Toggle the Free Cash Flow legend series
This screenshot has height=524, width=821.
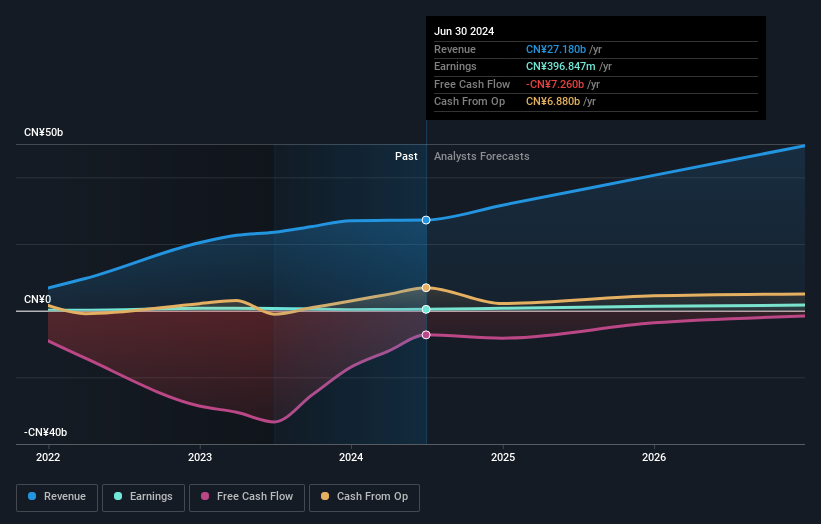[x=247, y=497]
